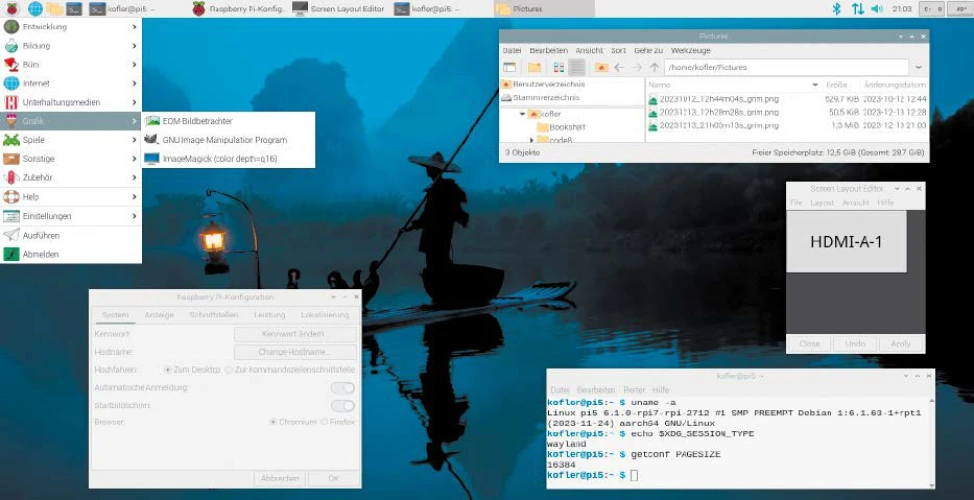
Task: Toggle the Automatische Anmeldung switch
Action: tap(343, 388)
